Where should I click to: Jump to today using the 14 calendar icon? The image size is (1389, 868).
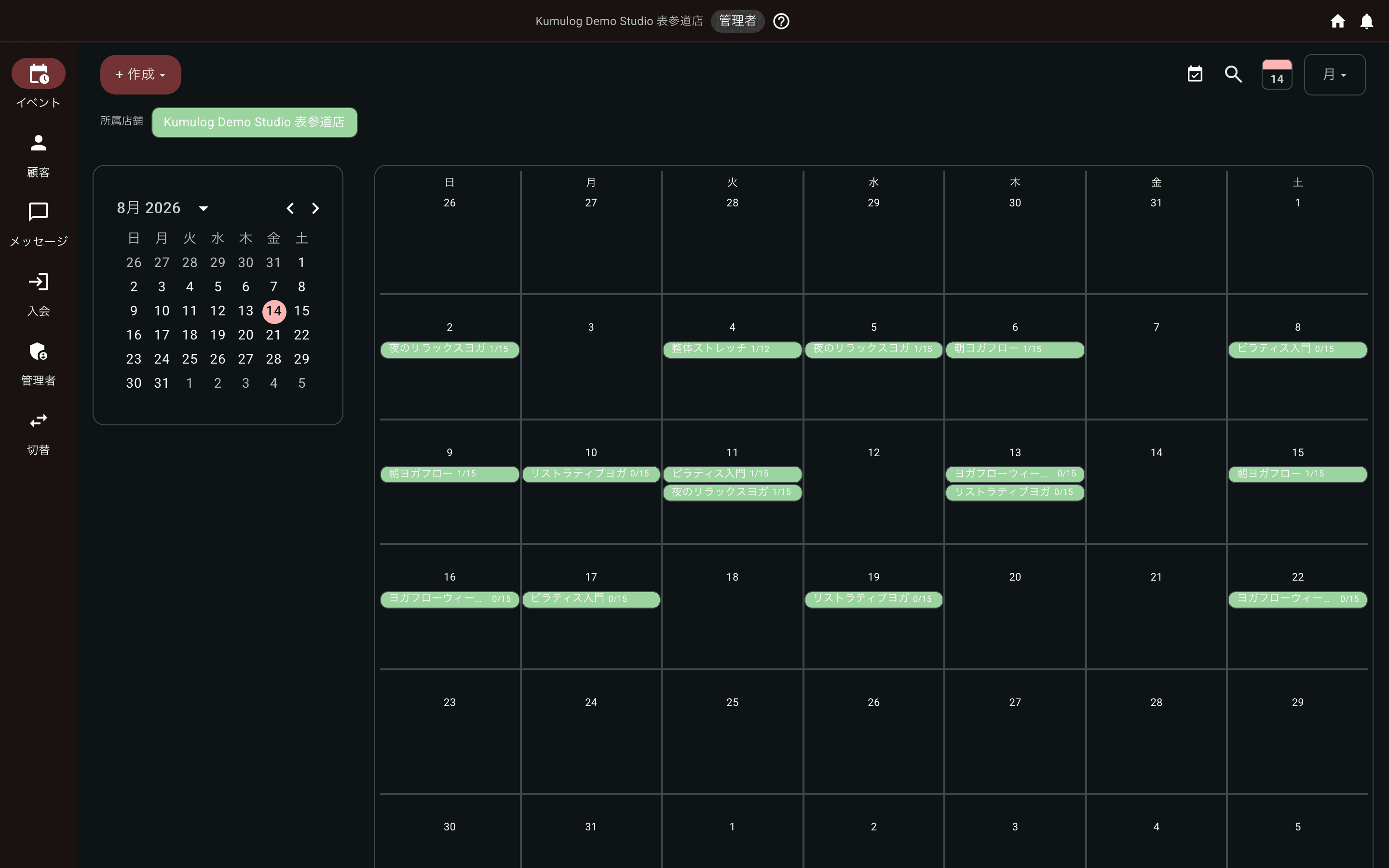[1277, 75]
